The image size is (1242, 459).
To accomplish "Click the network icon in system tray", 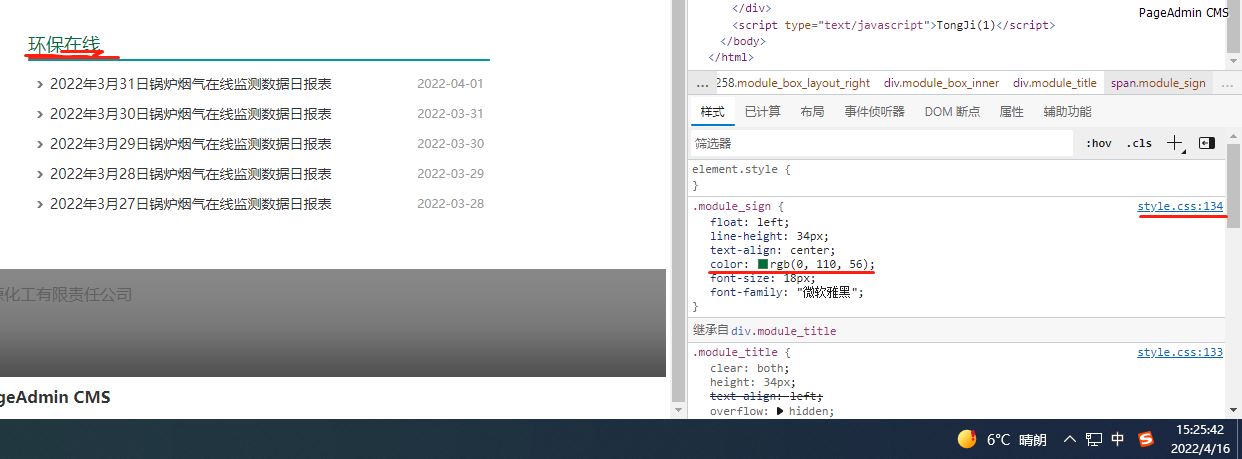I will coord(1094,439).
